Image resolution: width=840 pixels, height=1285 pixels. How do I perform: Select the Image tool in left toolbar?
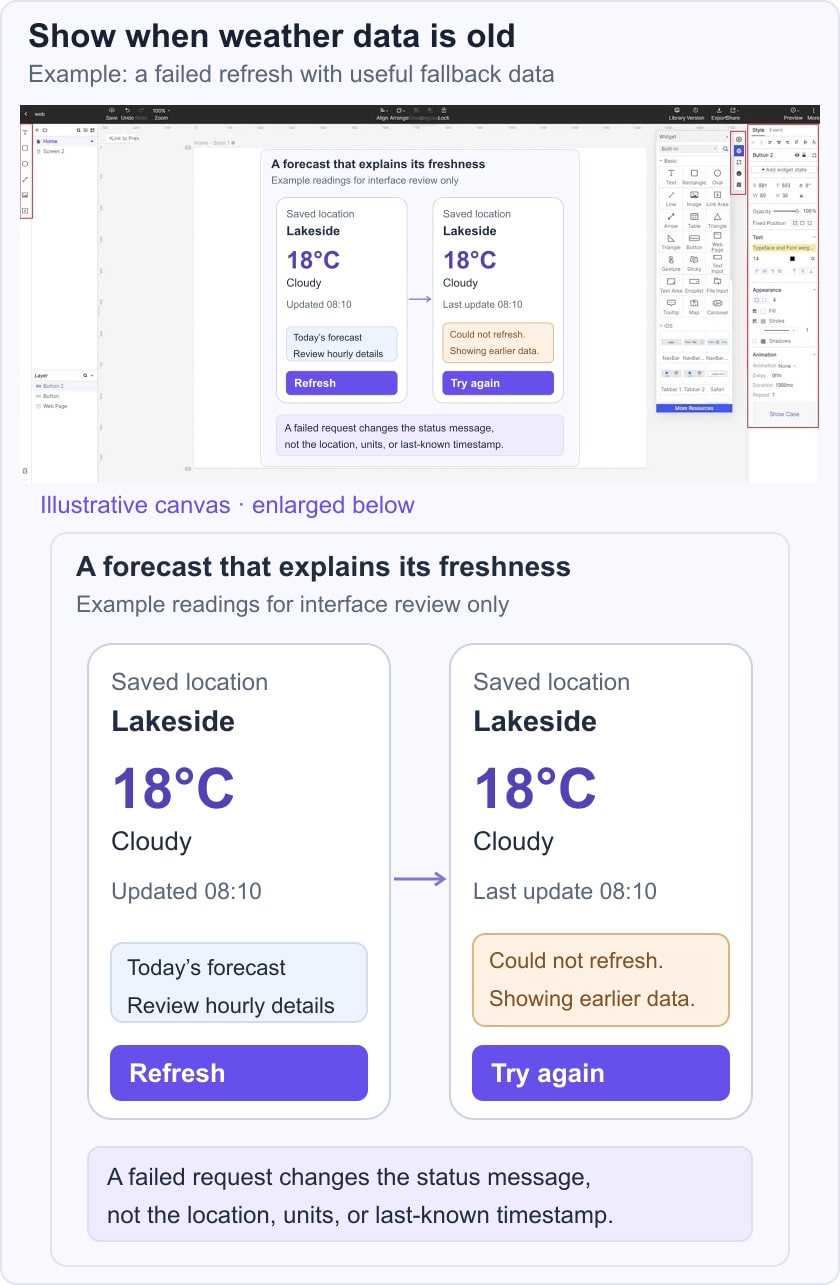[25, 195]
